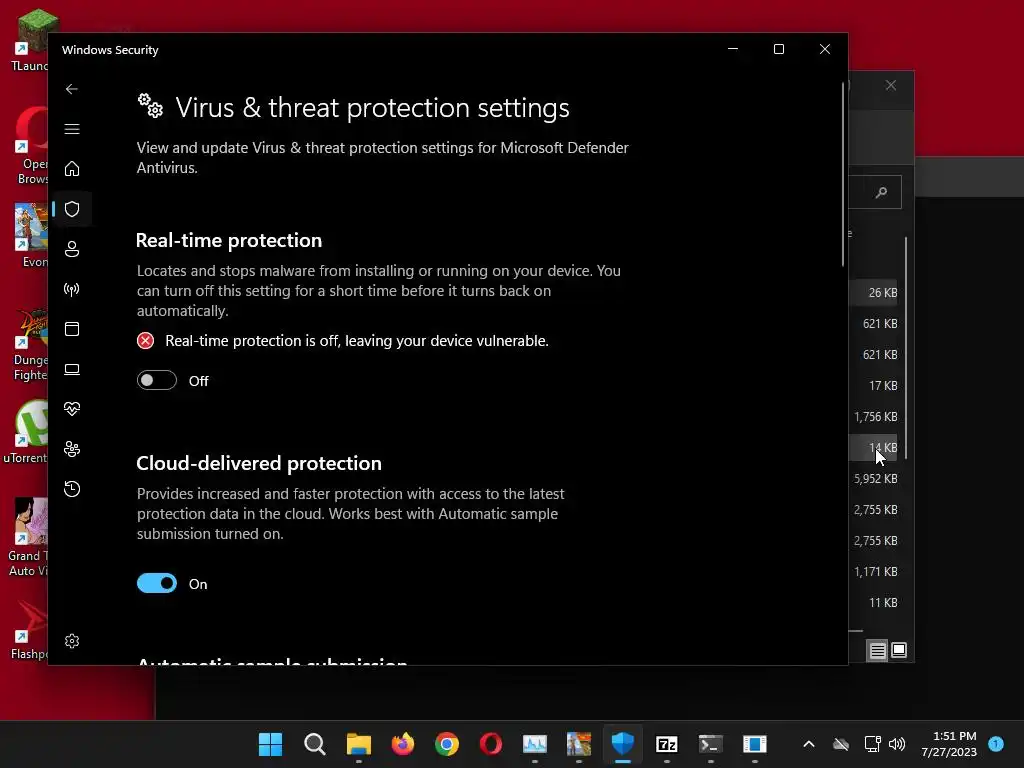This screenshot has height=768, width=1024.
Task: Open Windows Security taskbar shield icon
Action: click(622, 744)
